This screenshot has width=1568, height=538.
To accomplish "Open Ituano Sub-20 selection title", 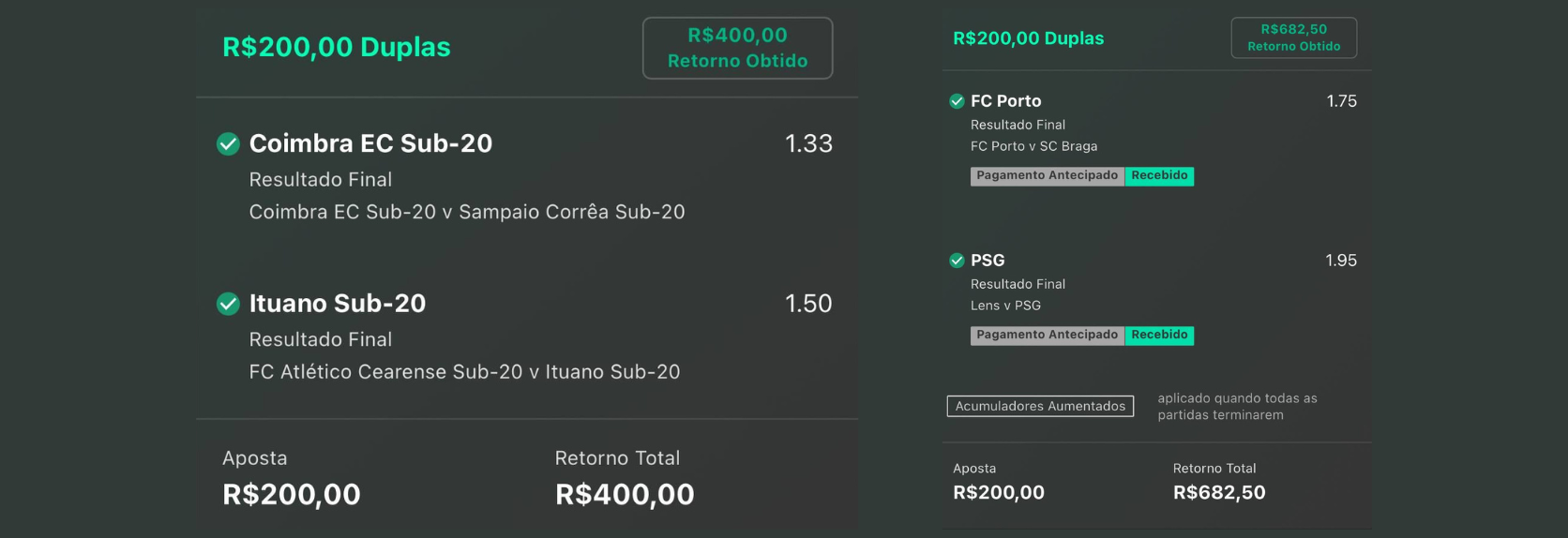I will pos(338,304).
